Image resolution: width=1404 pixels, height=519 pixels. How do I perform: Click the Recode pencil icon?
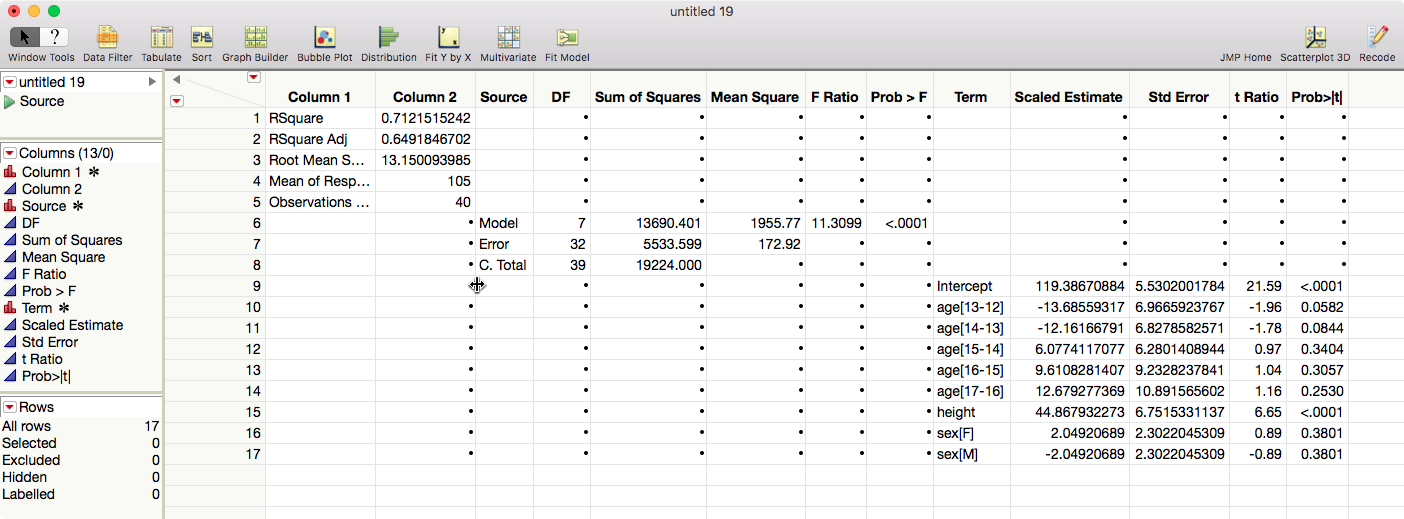[x=1377, y=38]
